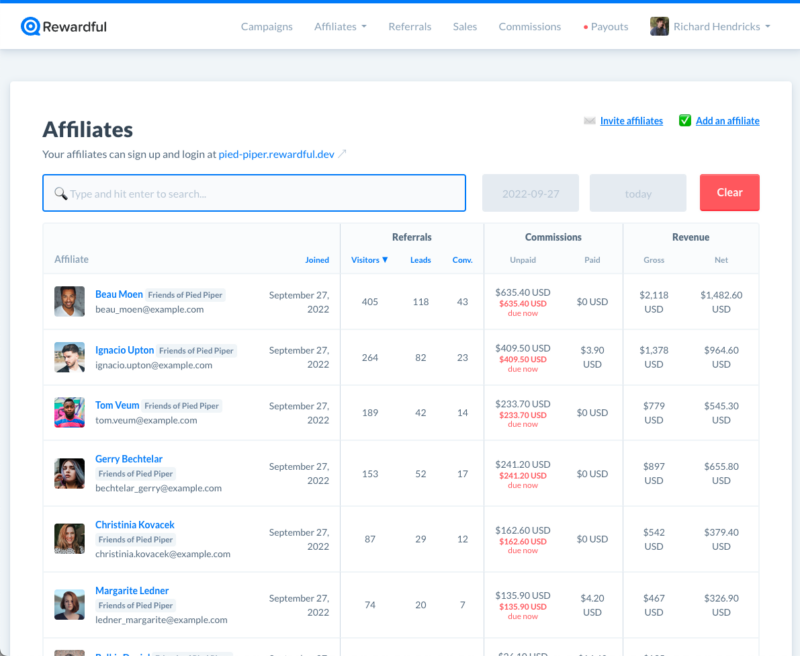The width and height of the screenshot is (800, 656).
Task: Click the envelope icon beside Invite affiliates
Action: 589,121
